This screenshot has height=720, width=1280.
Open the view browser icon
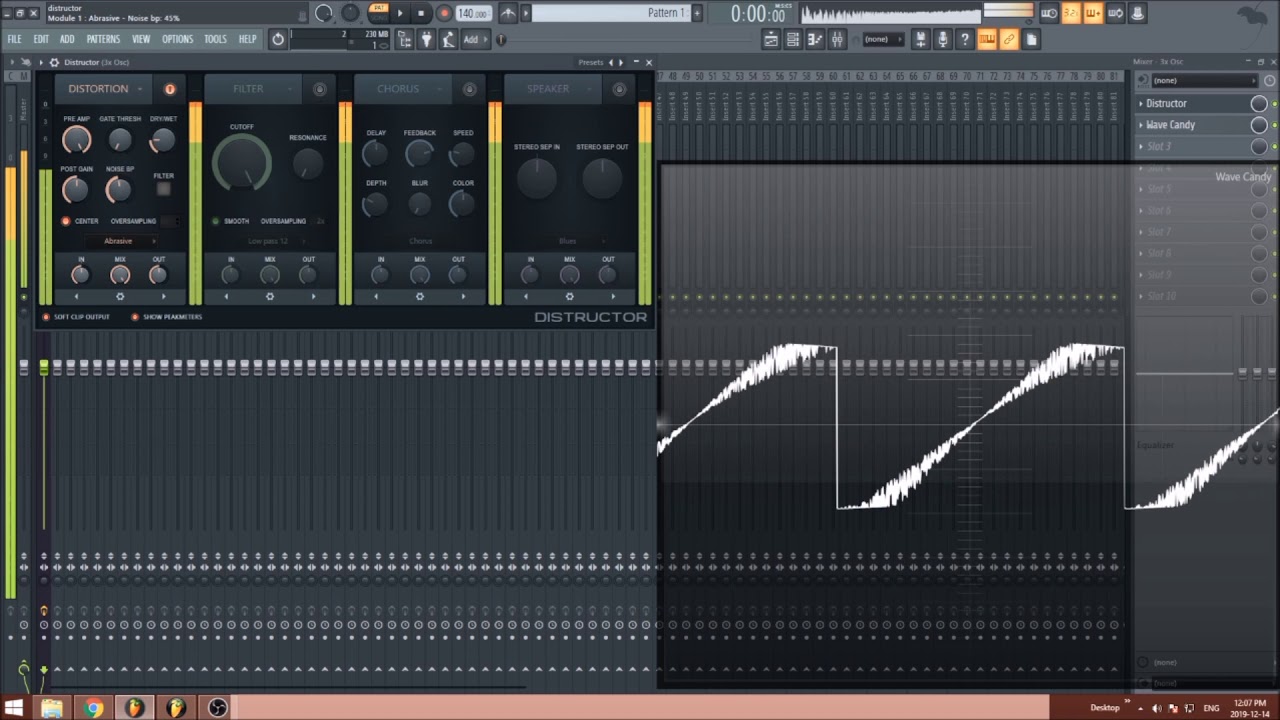click(x=404, y=39)
